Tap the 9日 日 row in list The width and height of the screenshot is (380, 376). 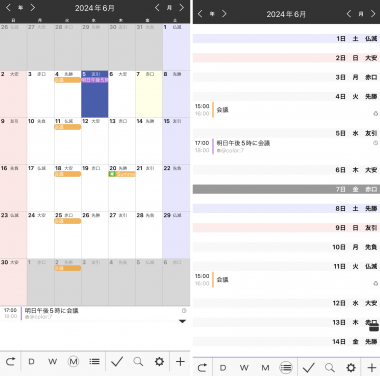[286, 228]
